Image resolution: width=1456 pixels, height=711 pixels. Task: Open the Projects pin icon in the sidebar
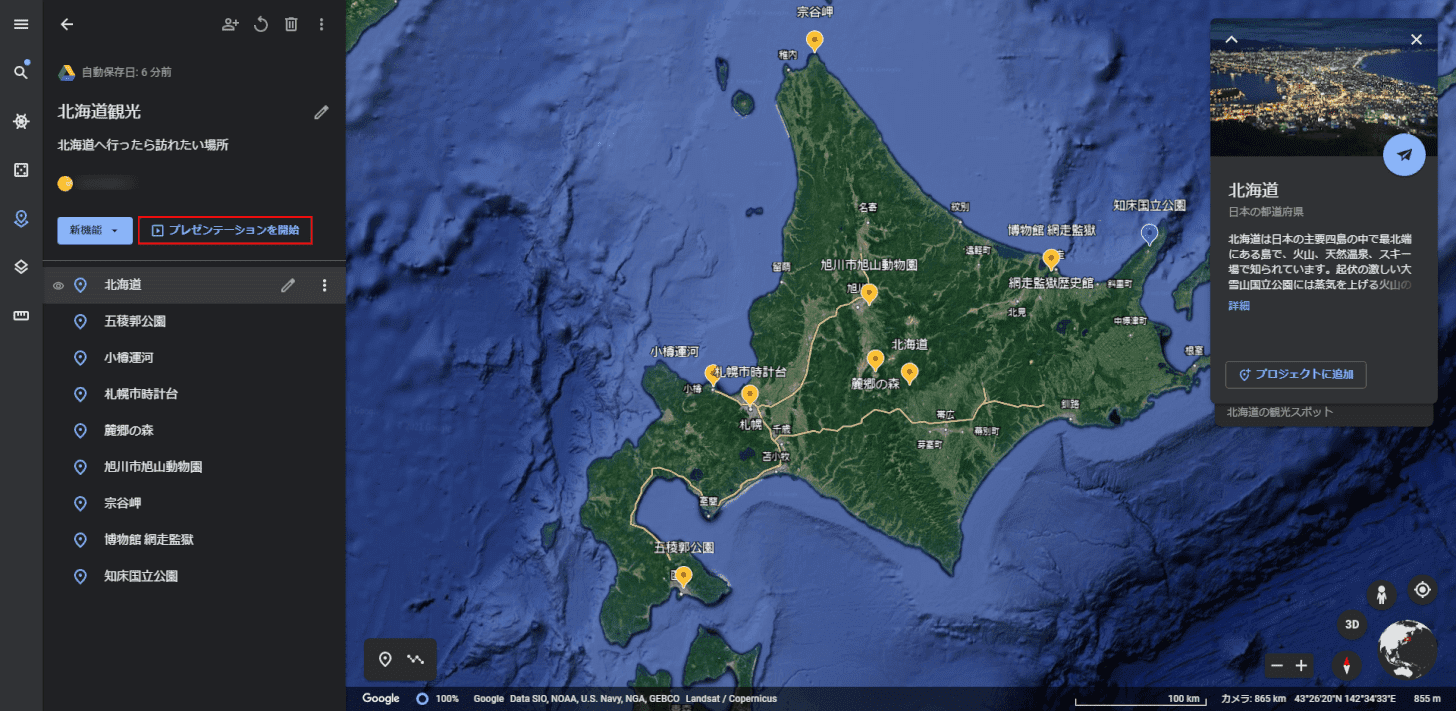tap(21, 219)
